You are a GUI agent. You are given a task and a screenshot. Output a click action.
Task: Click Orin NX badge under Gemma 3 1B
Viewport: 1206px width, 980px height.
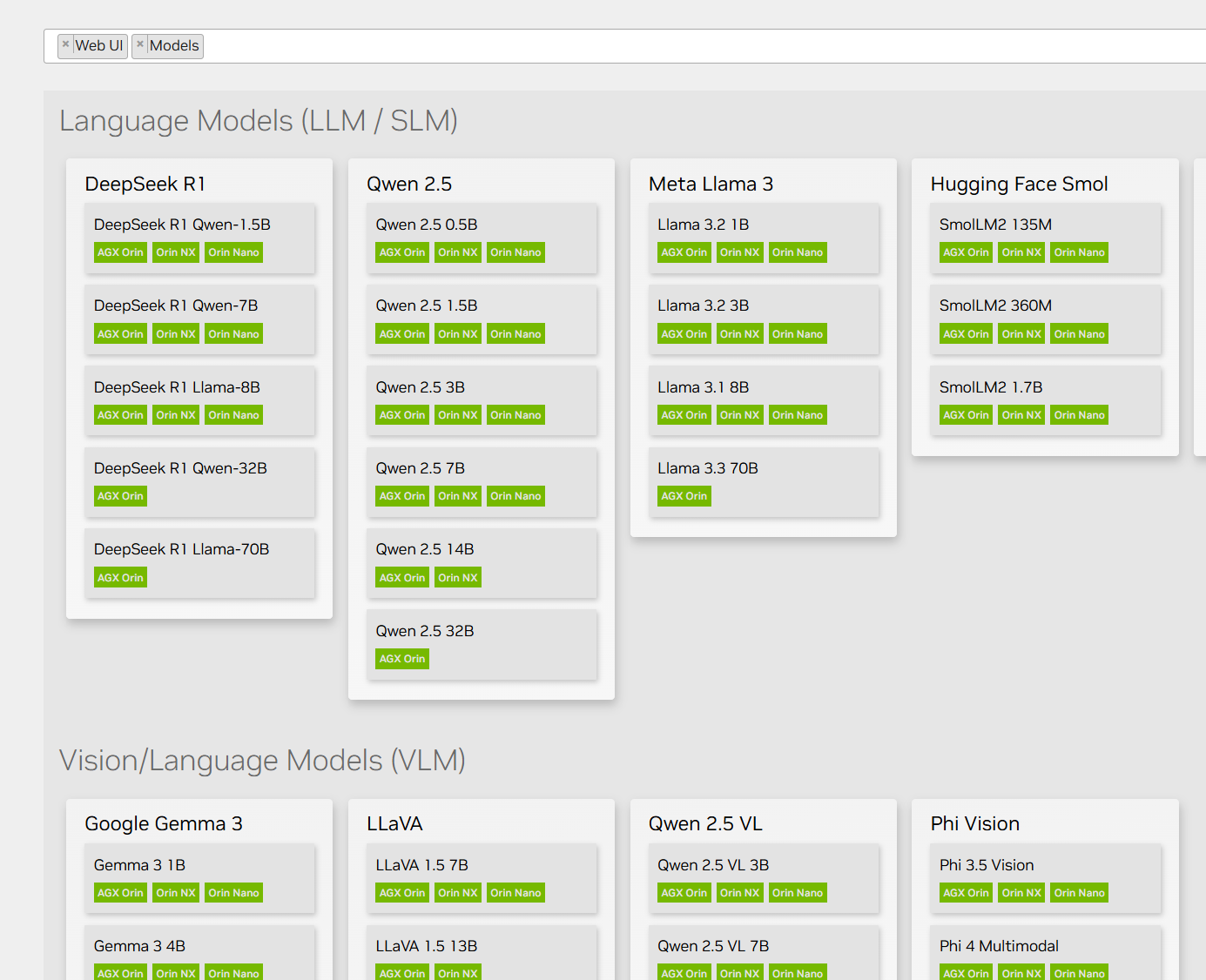[x=176, y=893]
